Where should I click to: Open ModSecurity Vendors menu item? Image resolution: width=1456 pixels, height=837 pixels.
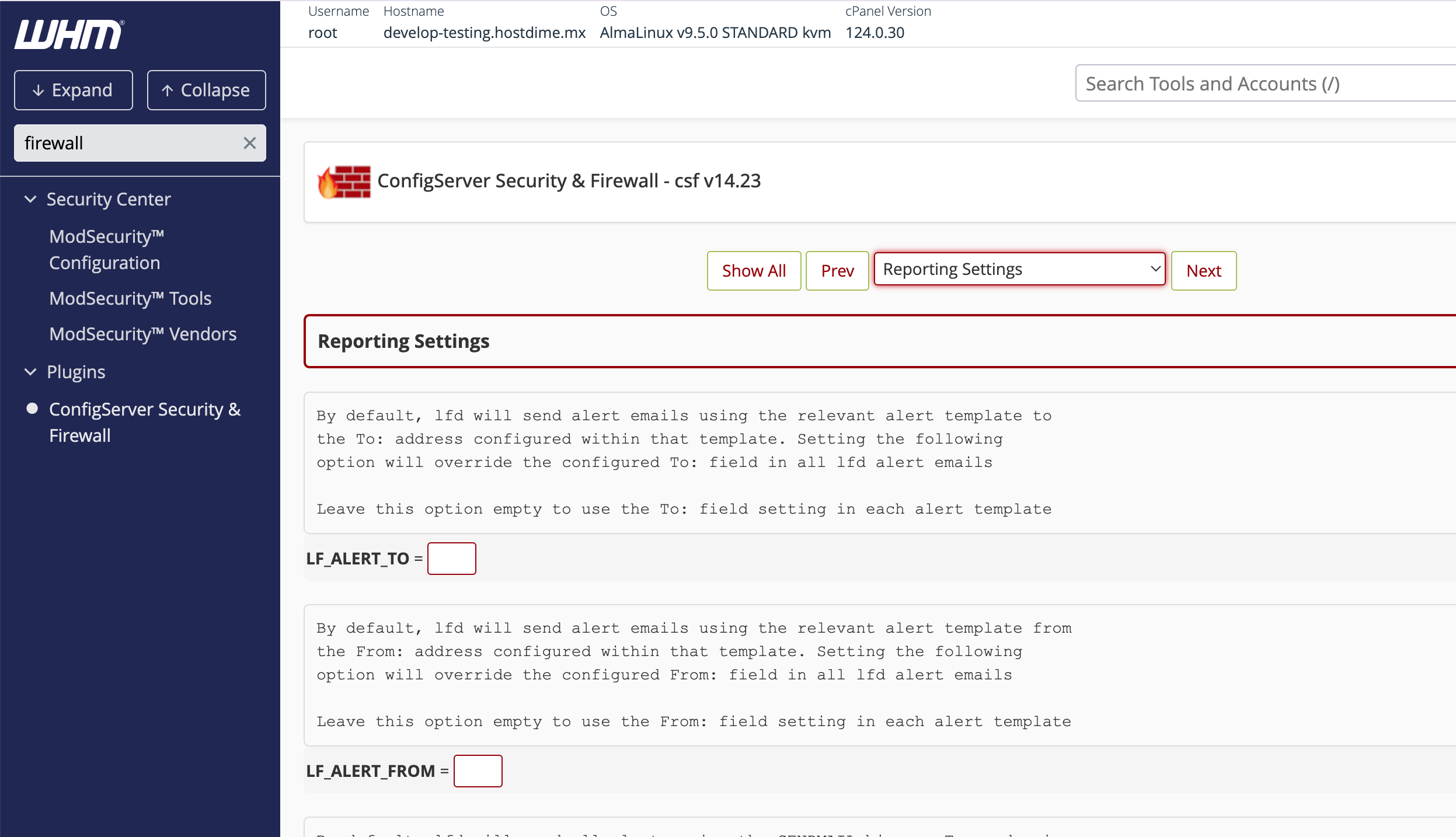coord(142,334)
